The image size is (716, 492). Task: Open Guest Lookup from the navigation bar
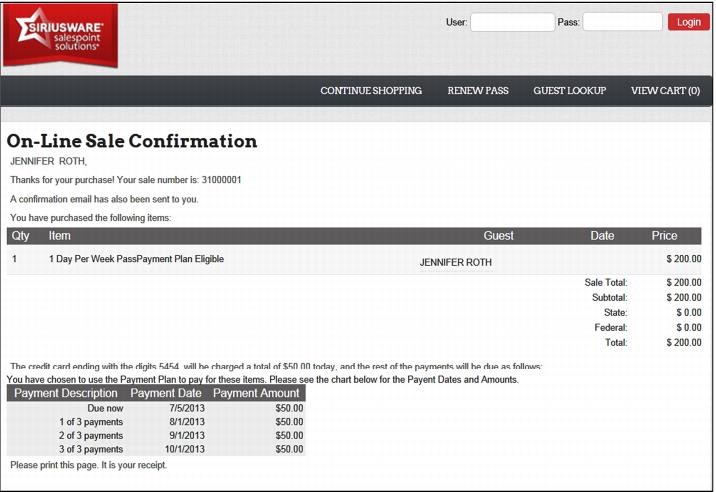click(x=569, y=90)
